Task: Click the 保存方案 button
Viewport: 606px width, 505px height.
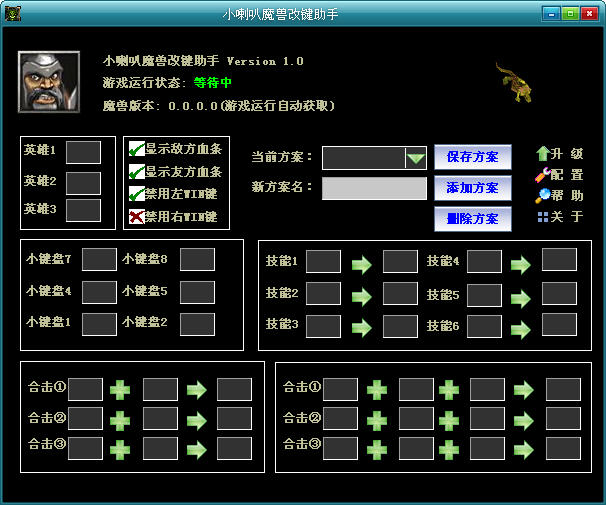Action: 473,157
